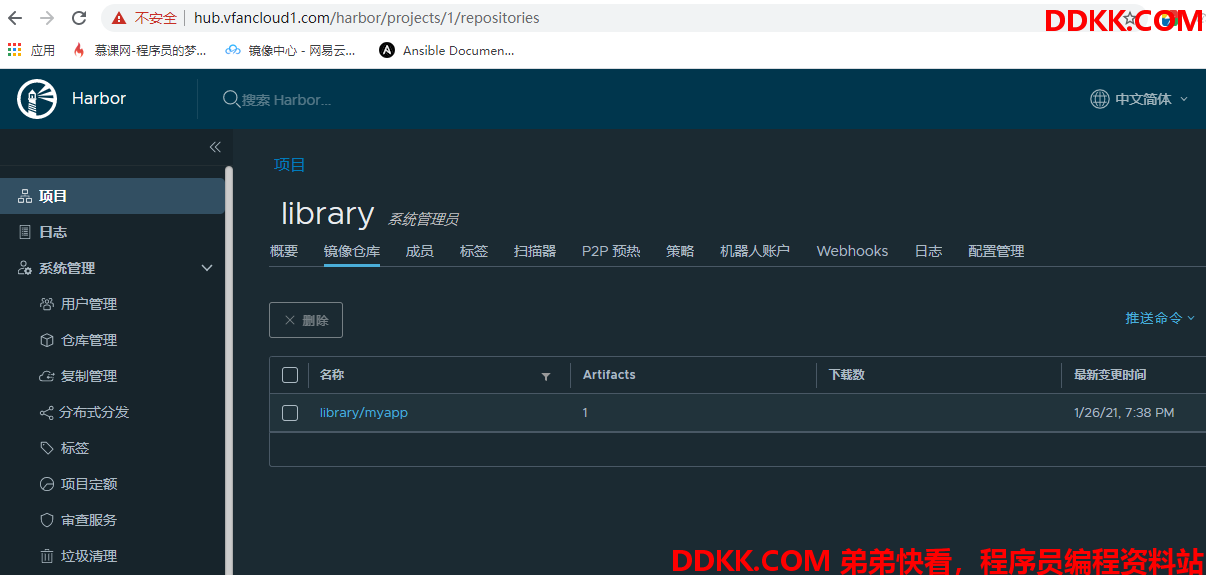
Task: Switch to the 策略 tab
Action: (x=680, y=251)
